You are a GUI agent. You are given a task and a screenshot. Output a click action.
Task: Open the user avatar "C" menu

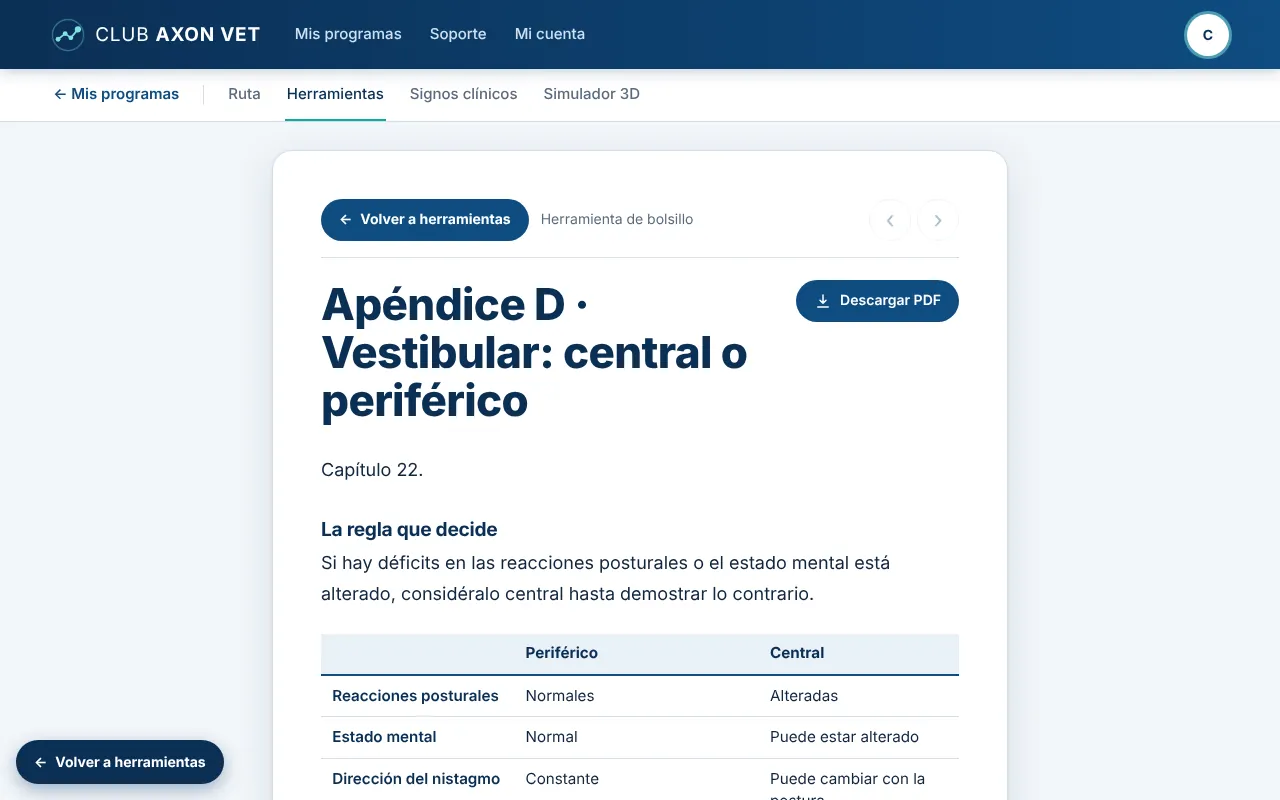(x=1207, y=35)
